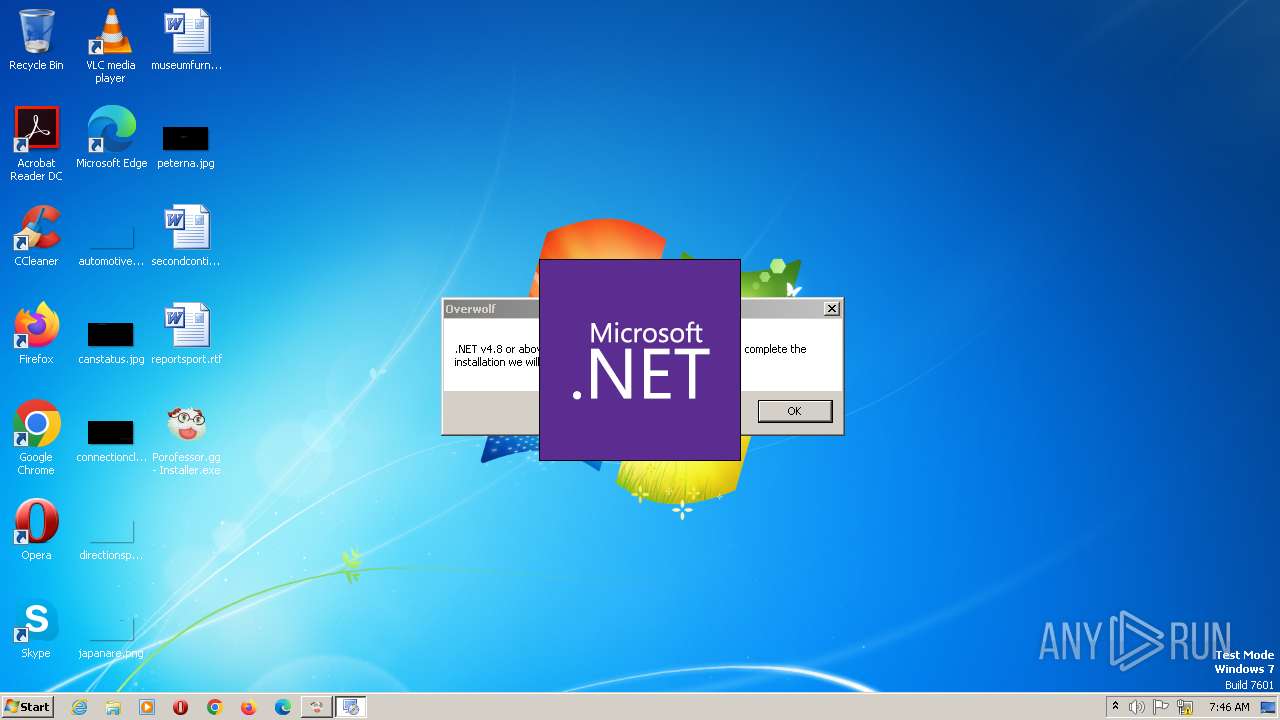Launch Edge from the taskbar

283,707
